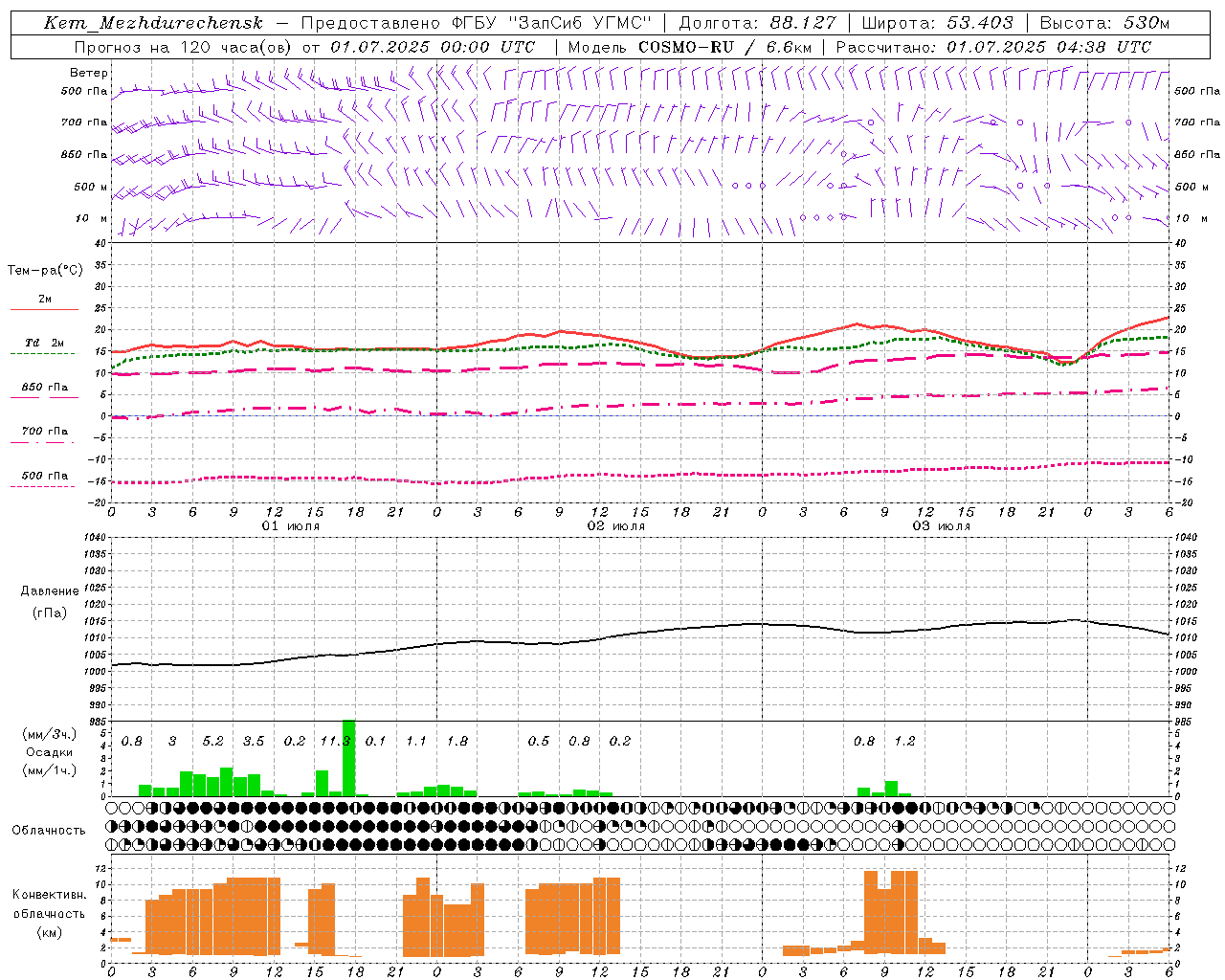Click the 1.8 precipitation total value
The image size is (1225, 980).
(x=457, y=741)
